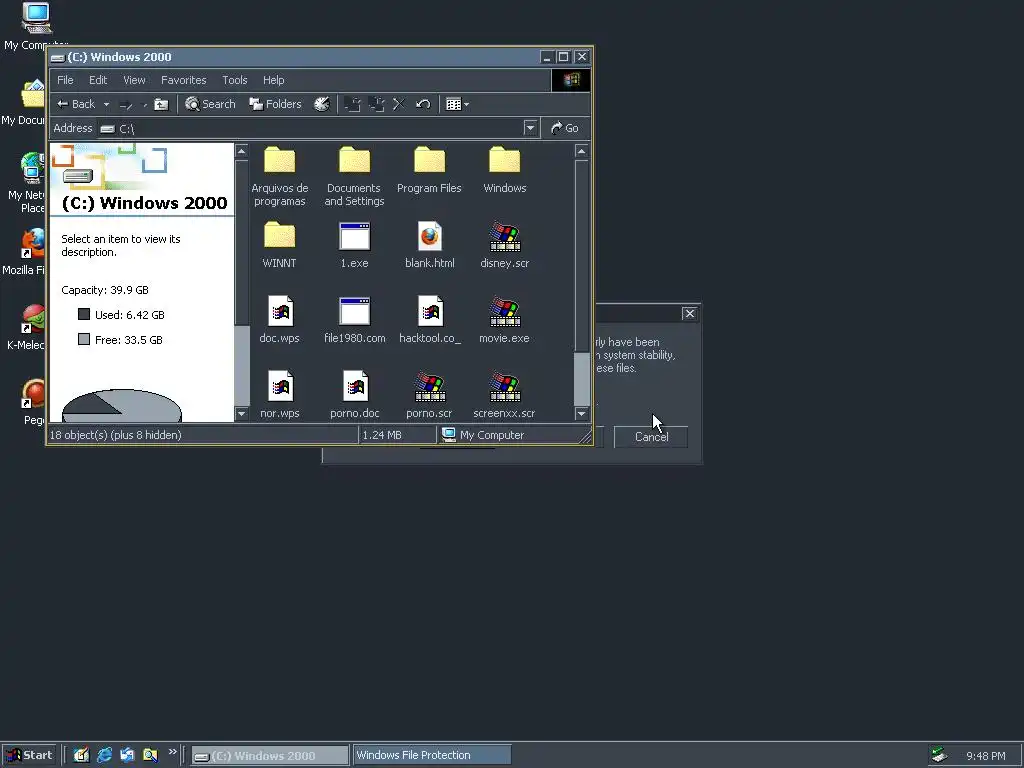Toggle the Folders pane

tap(276, 104)
